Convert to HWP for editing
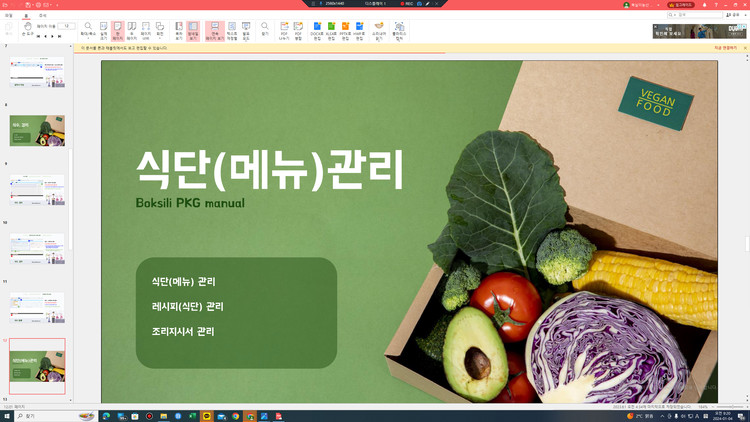Viewport: 750px width, 422px height. pyautogui.click(x=359, y=31)
